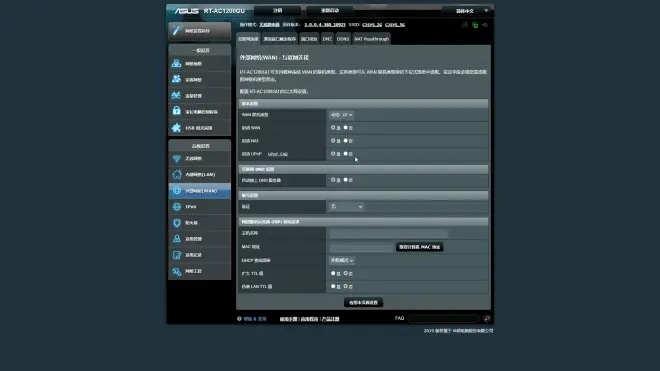Select Yes for Enable WAN
Viewport: 660px width, 371px height.
333,127
